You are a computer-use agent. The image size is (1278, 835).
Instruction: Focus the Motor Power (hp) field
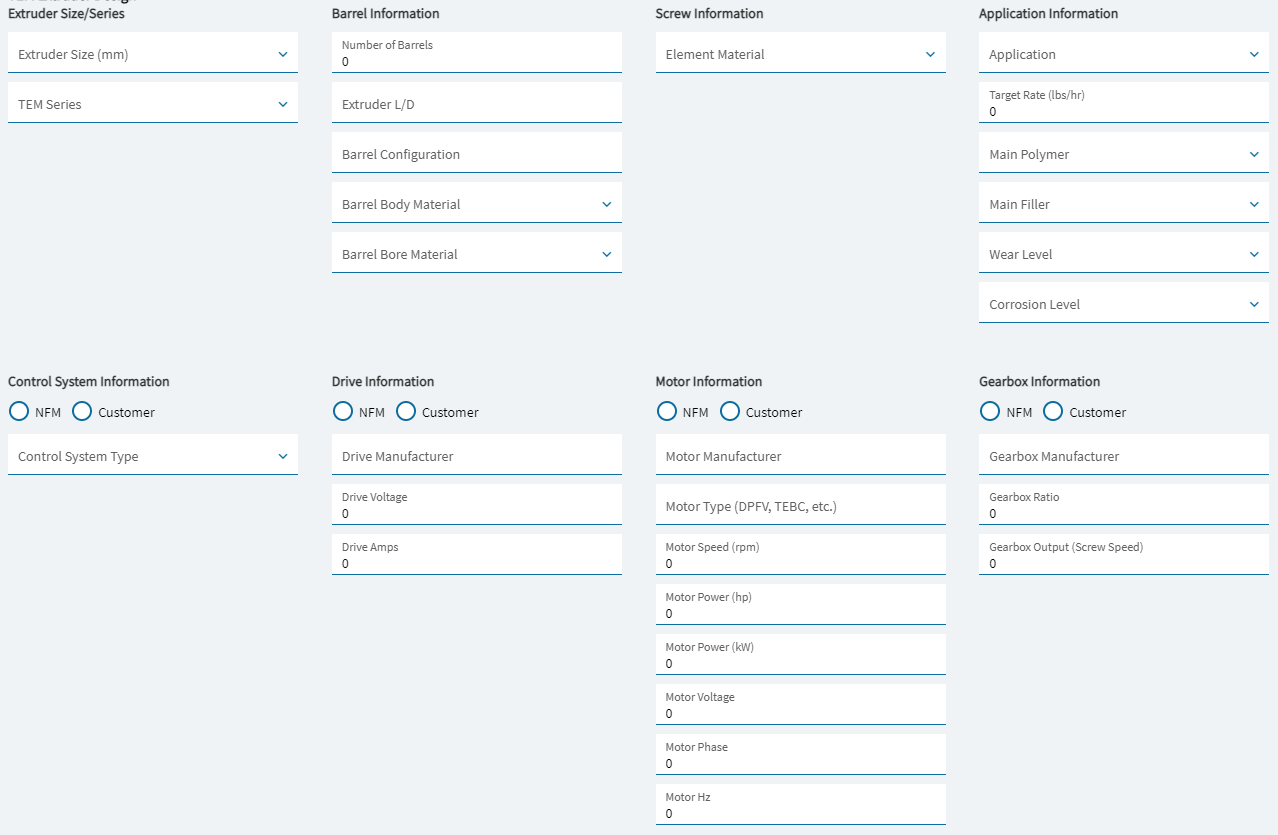pyautogui.click(x=800, y=605)
